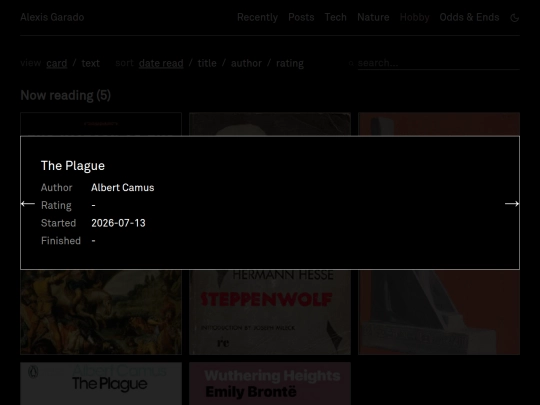Viewport: 540px width, 405px height.
Task: Switch to text view
Action: [90, 63]
